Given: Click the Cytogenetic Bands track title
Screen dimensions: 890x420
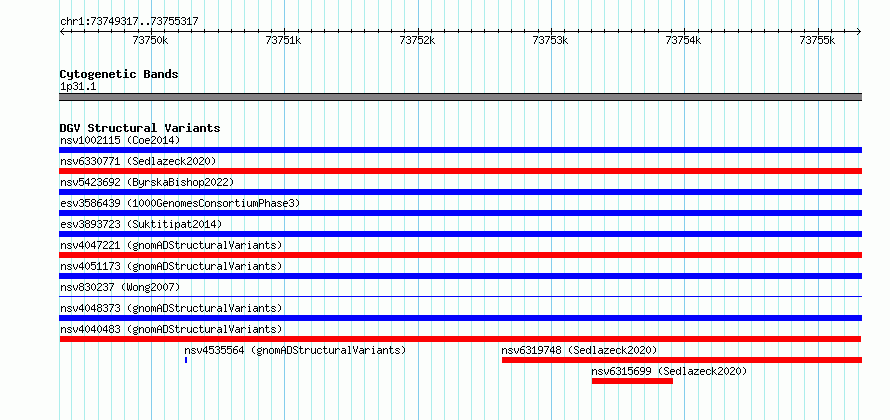Looking at the screenshot, I should [x=119, y=74].
